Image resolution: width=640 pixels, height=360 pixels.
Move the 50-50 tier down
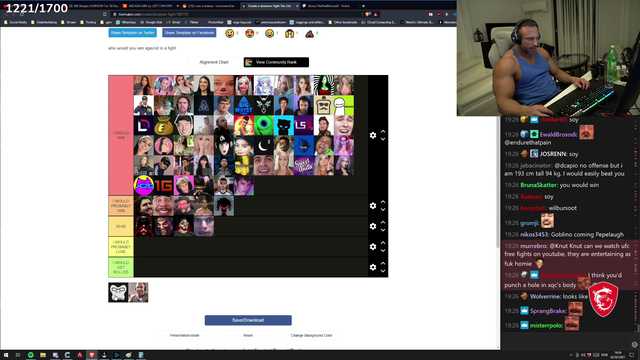point(383,230)
